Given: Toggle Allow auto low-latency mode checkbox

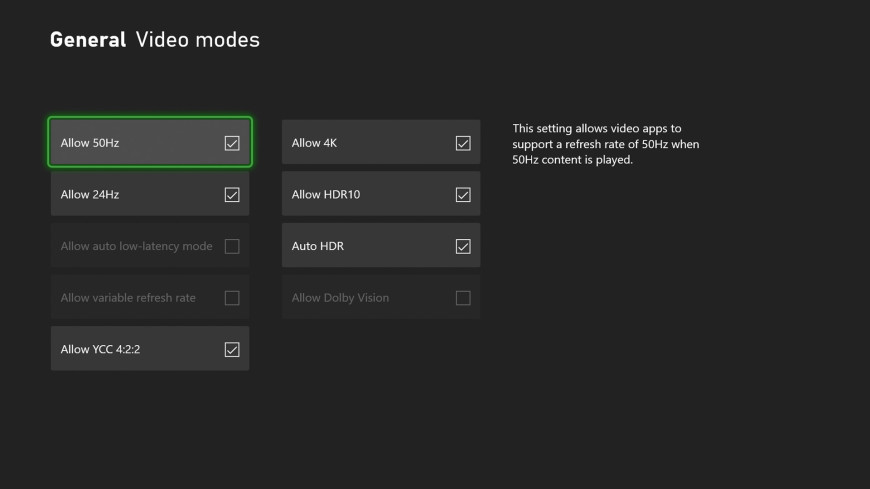Looking at the screenshot, I should pos(232,246).
